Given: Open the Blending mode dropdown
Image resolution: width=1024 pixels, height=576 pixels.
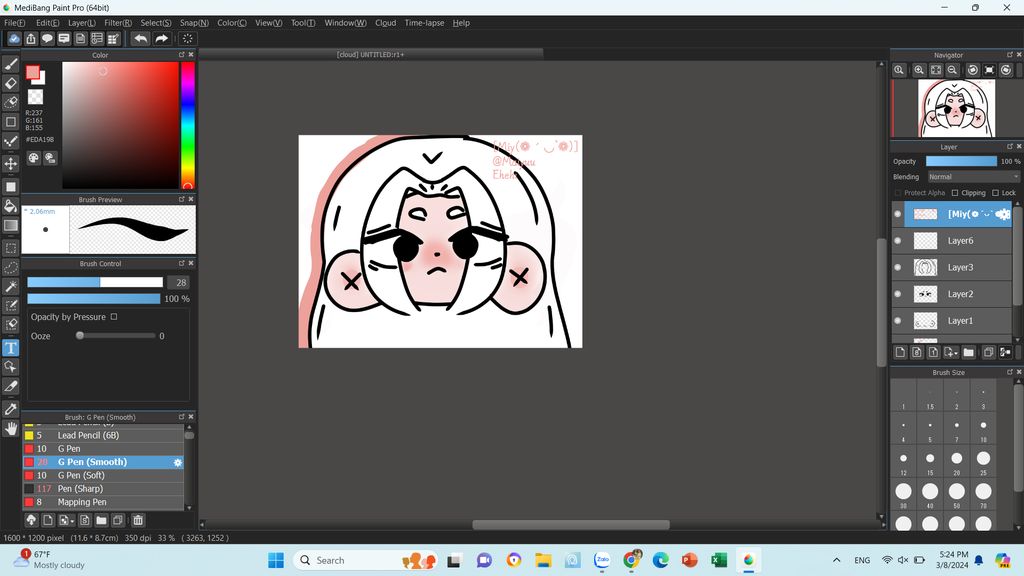Looking at the screenshot, I should [973, 177].
